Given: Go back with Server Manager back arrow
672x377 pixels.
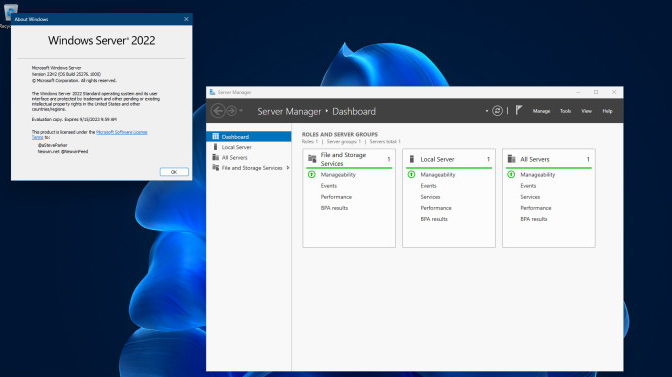Looking at the screenshot, I should (218, 111).
